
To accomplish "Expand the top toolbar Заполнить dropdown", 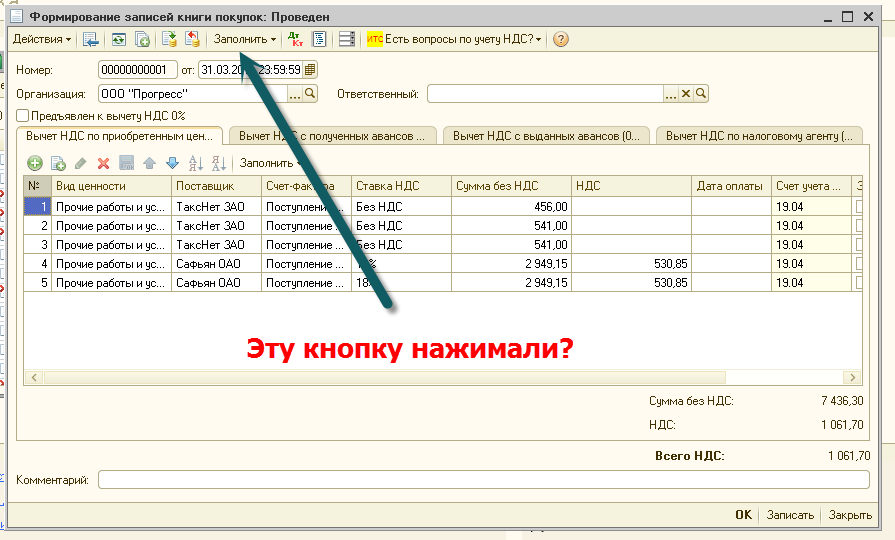I will point(245,39).
